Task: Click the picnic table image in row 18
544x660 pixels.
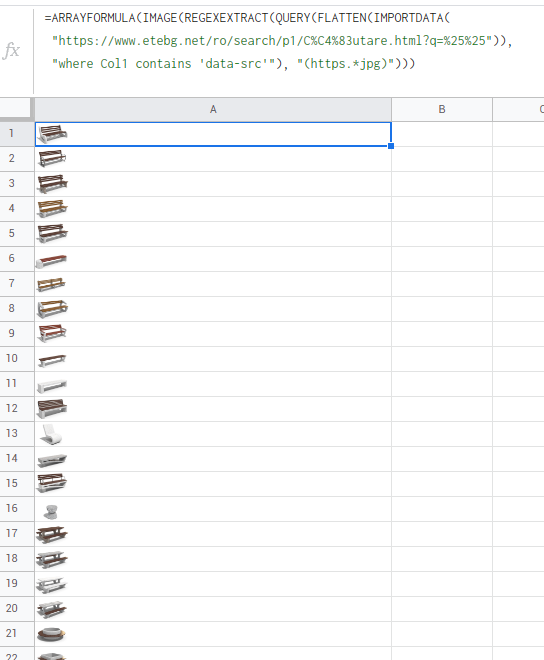Action: tap(52, 559)
